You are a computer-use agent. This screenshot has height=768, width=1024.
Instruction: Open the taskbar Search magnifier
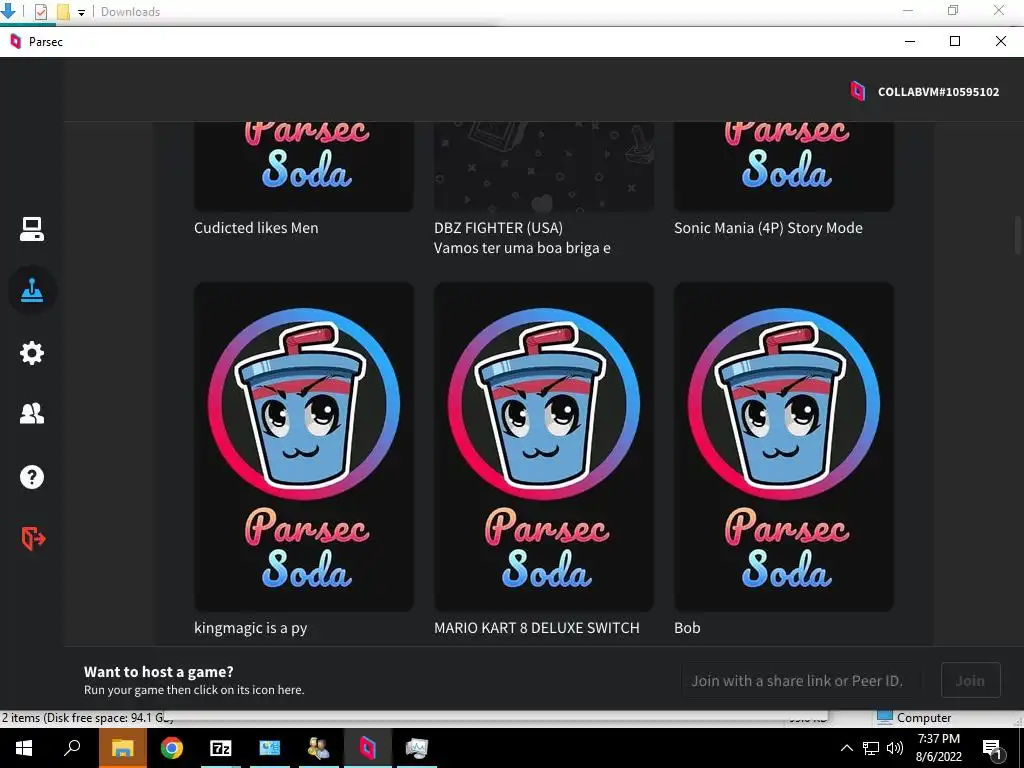coord(72,748)
